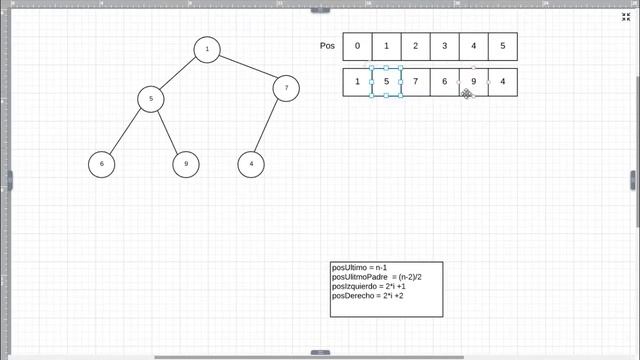640x360 pixels.
Task: Select position cell 3 in the Pos row
Action: tap(444, 46)
